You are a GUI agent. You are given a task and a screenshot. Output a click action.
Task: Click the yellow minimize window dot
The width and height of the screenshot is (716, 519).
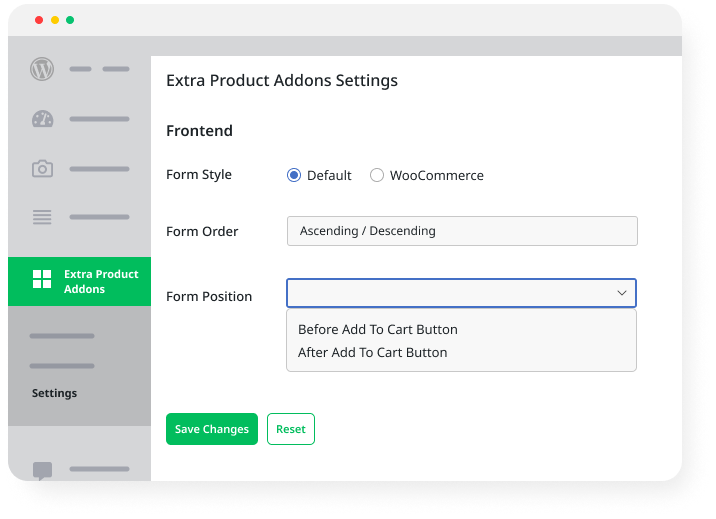coord(55,20)
